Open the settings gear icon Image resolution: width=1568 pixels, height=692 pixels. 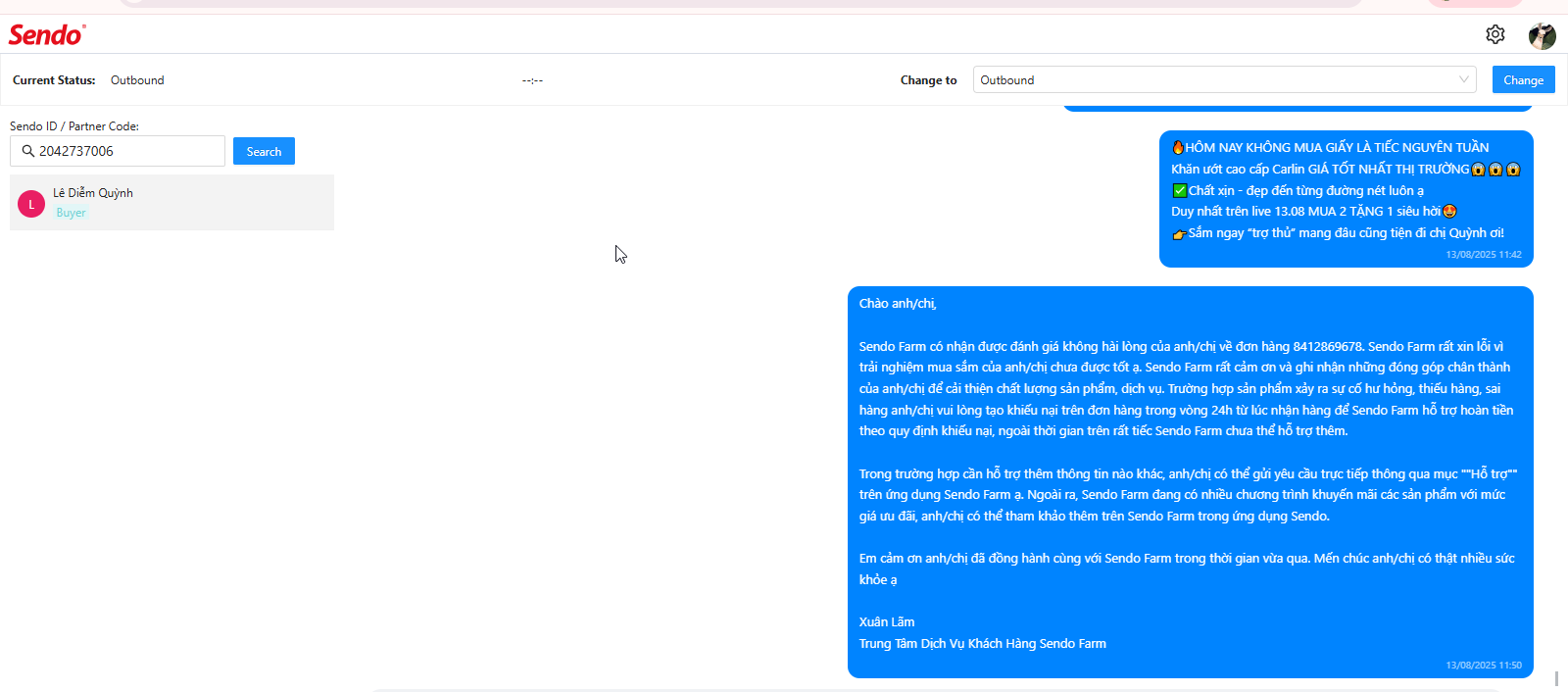[x=1494, y=34]
